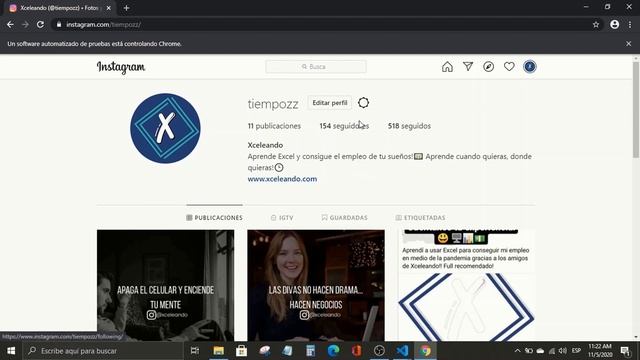Dismiss the automated software infobar

coord(629,44)
